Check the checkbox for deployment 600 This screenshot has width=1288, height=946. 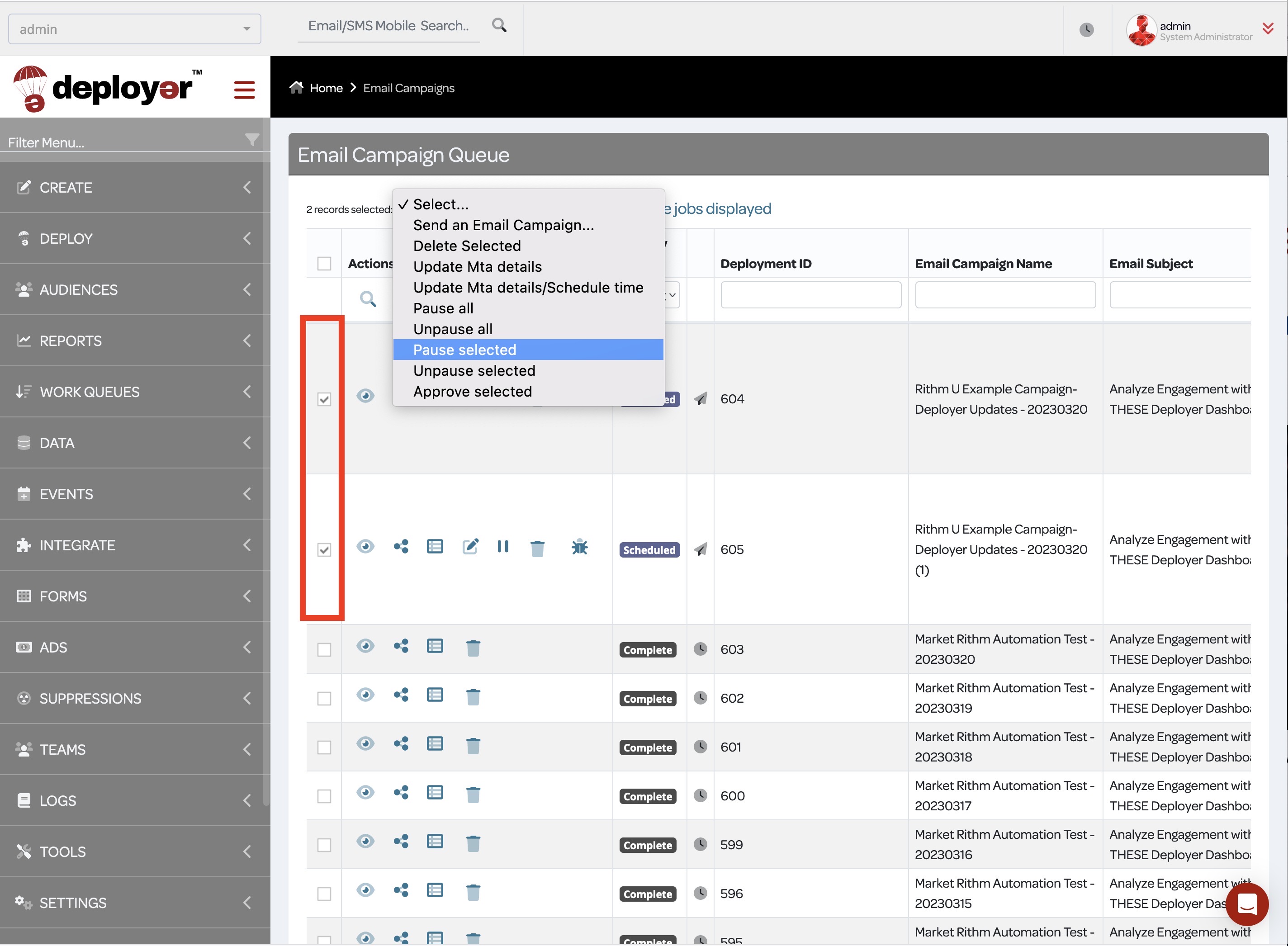(324, 796)
